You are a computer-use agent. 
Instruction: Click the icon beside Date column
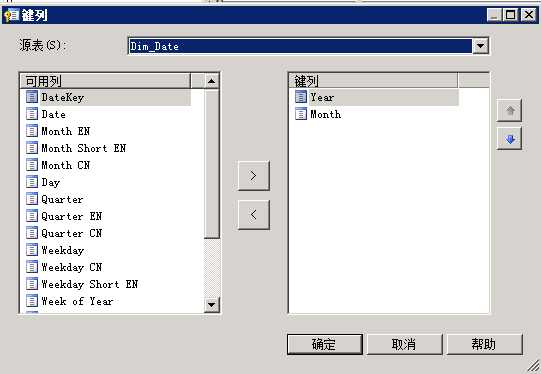[x=32, y=114]
